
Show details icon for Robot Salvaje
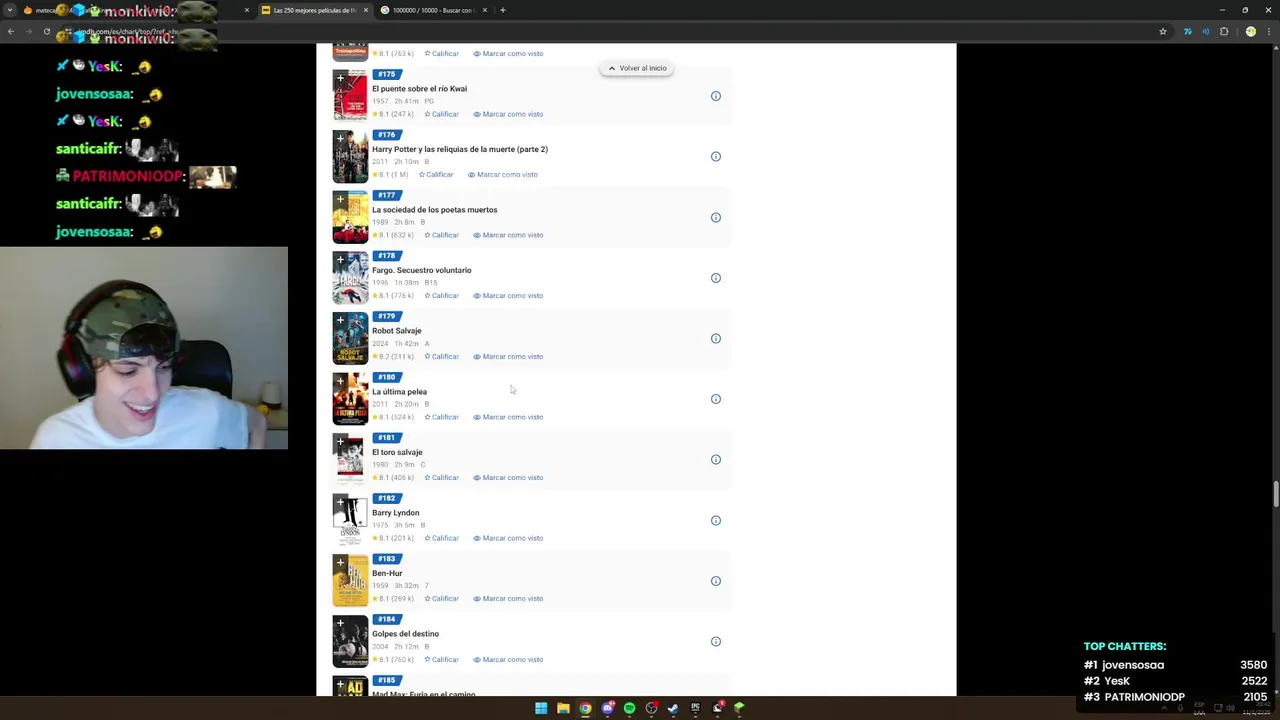[x=716, y=339]
